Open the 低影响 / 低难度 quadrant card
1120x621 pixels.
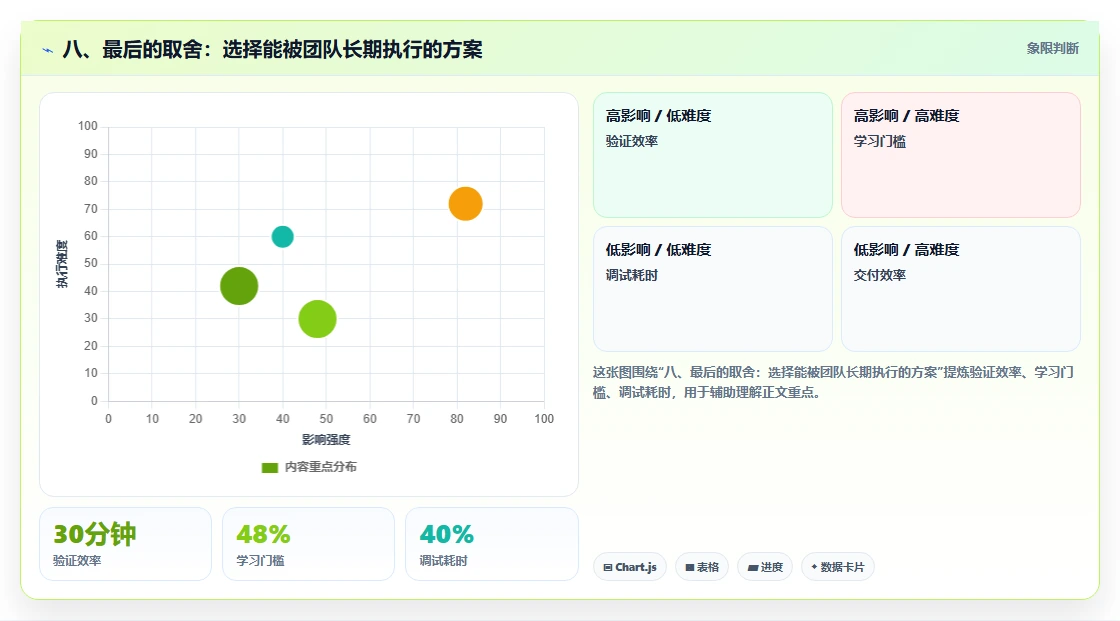[x=713, y=289]
